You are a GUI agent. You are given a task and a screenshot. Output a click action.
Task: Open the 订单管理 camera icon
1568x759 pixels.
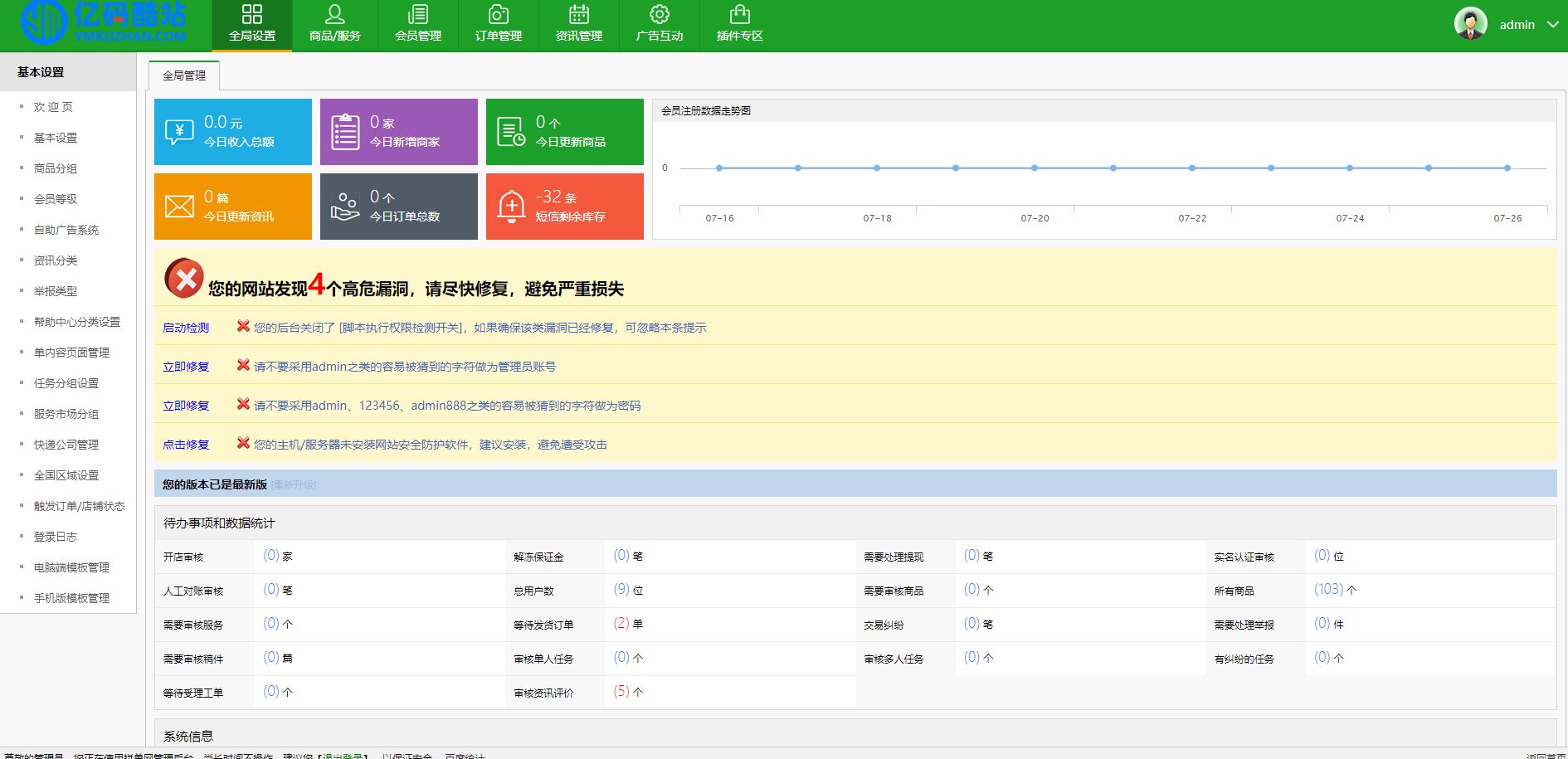(x=498, y=14)
